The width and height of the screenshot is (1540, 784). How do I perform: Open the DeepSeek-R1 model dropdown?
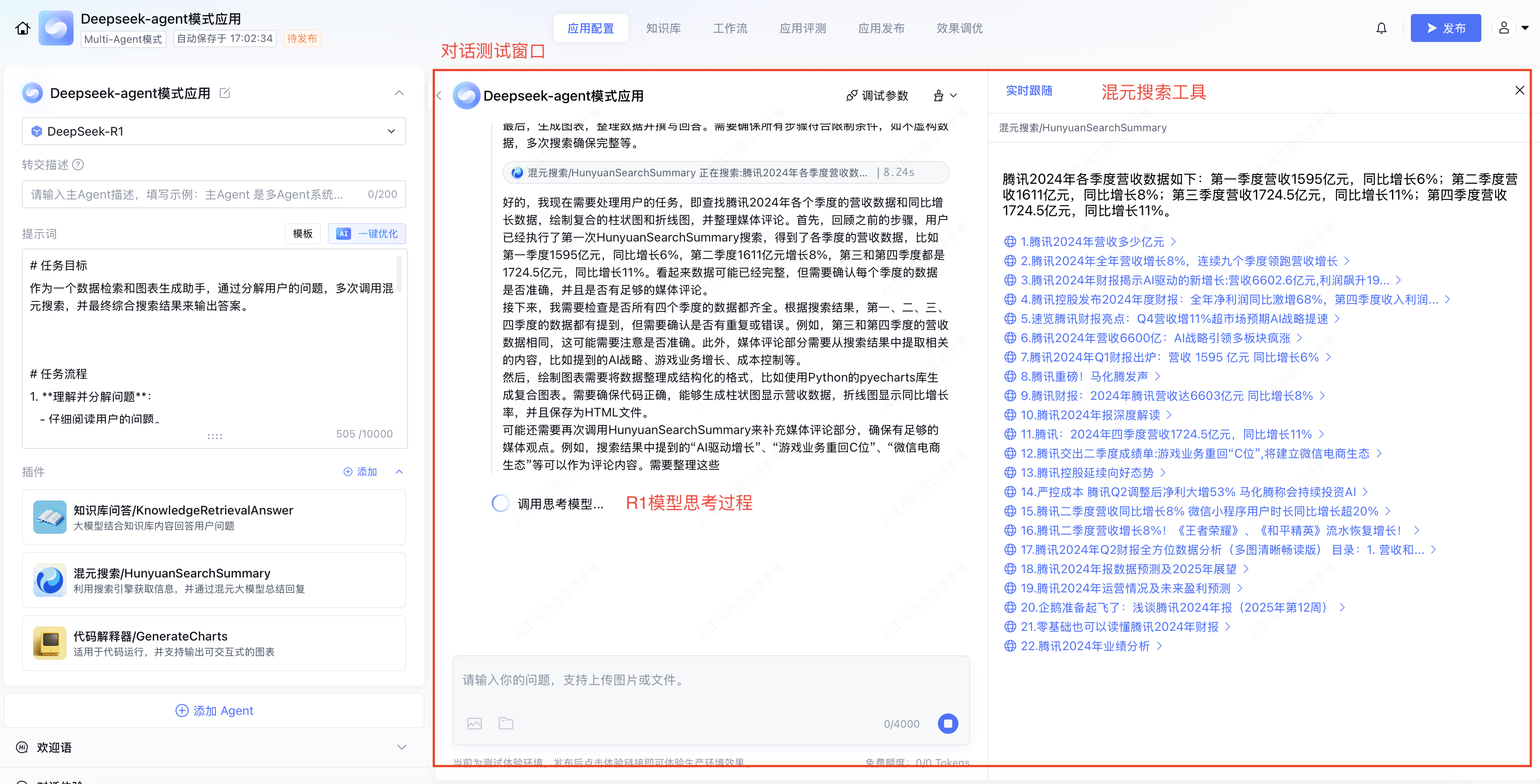point(214,131)
